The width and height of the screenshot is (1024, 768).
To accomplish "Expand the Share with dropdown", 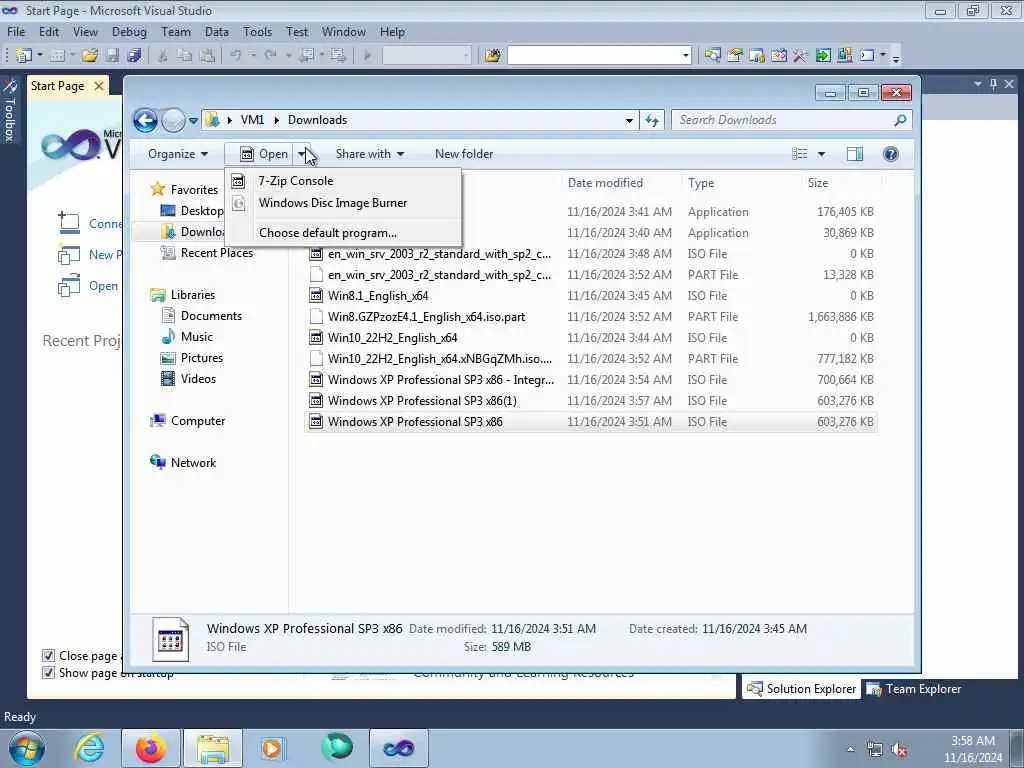I will [370, 154].
